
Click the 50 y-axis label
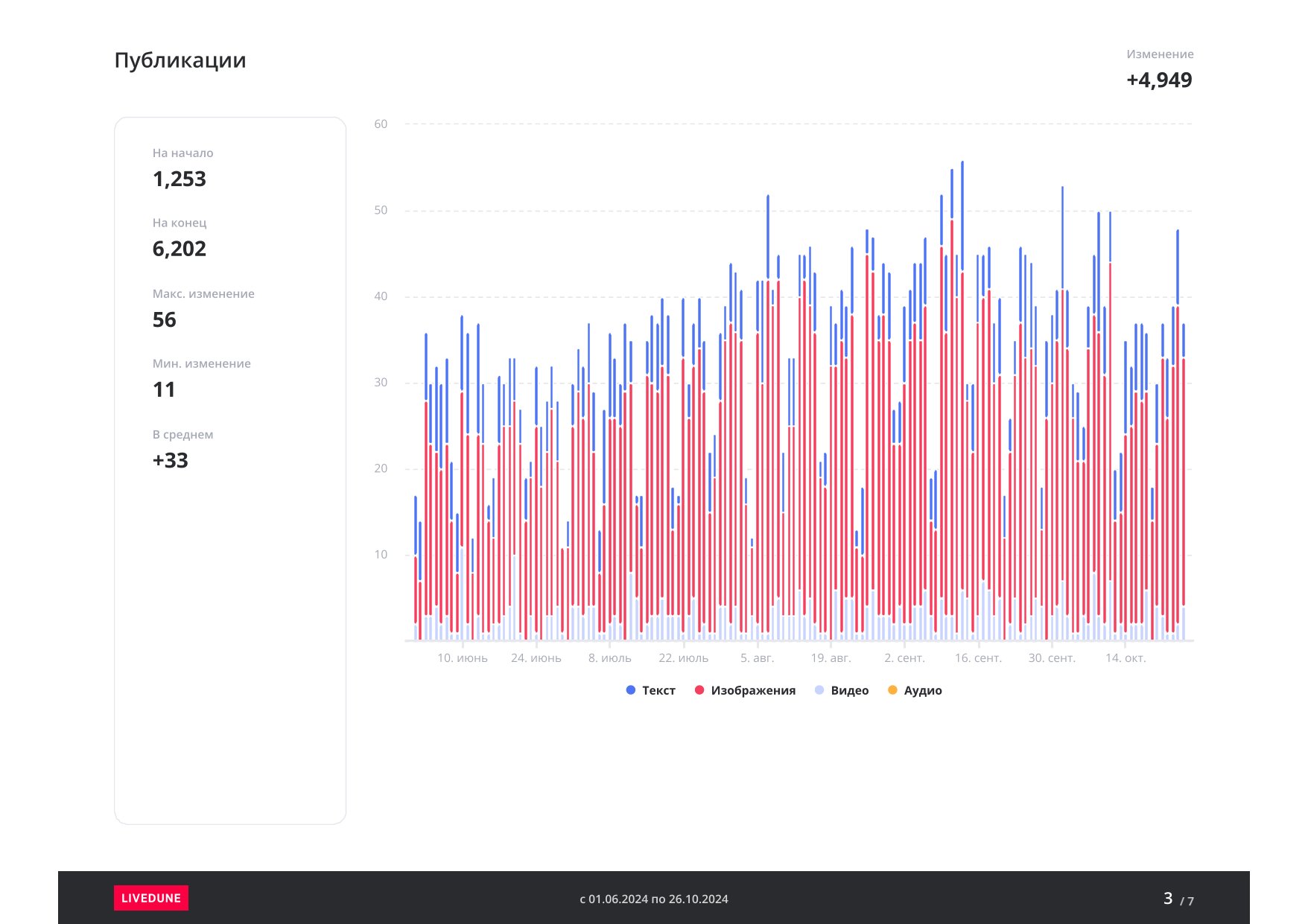click(x=381, y=211)
